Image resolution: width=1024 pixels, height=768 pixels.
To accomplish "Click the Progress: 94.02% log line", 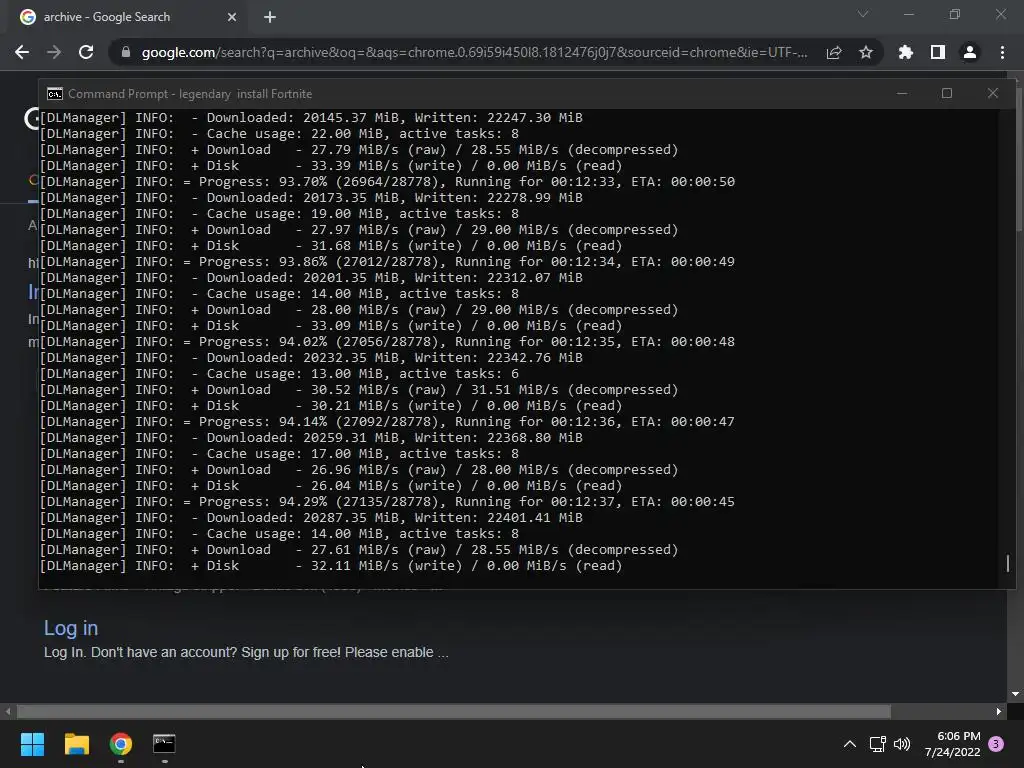I will coord(387,342).
